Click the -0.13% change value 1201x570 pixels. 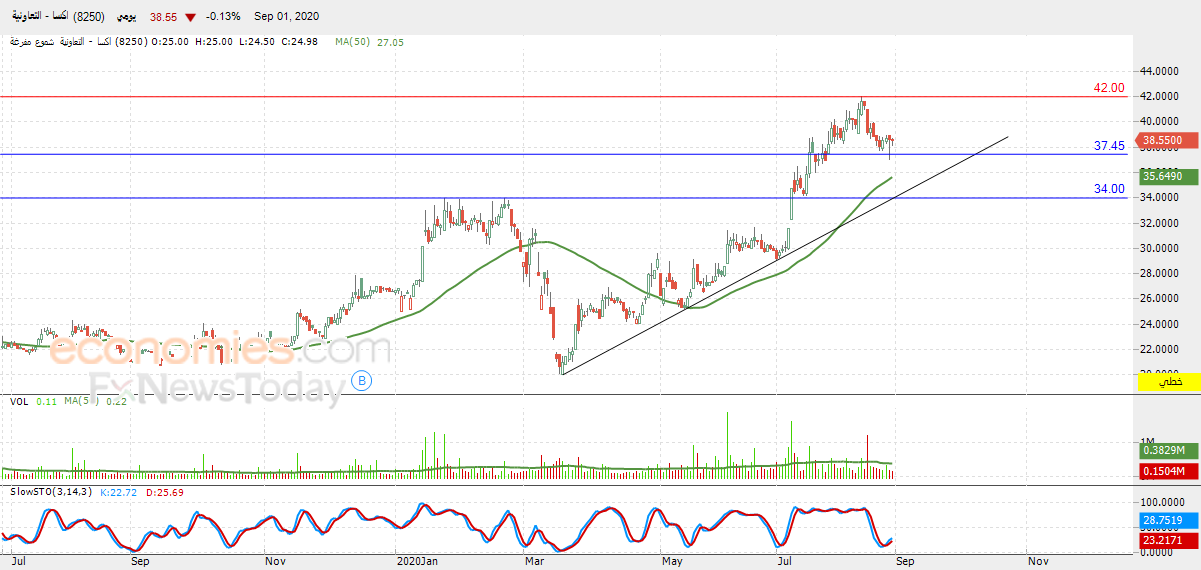(222, 18)
